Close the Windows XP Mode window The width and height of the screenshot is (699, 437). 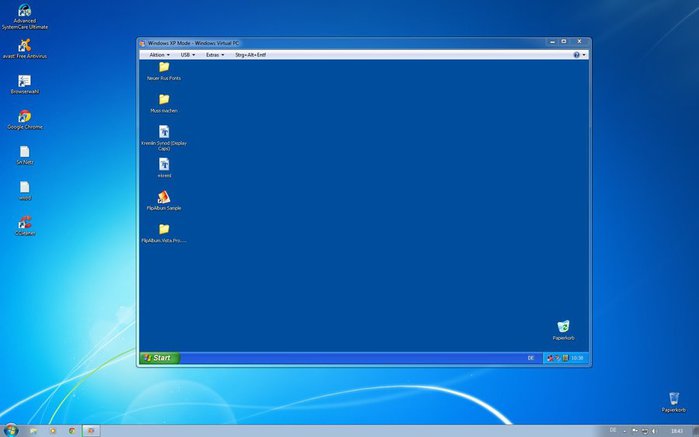click(580, 41)
